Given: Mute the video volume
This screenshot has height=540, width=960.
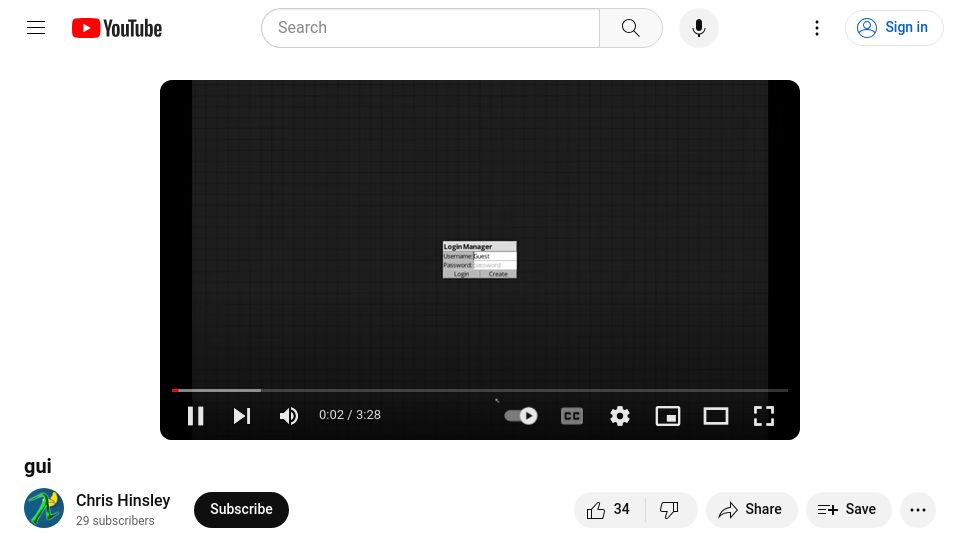Looking at the screenshot, I should pos(288,416).
